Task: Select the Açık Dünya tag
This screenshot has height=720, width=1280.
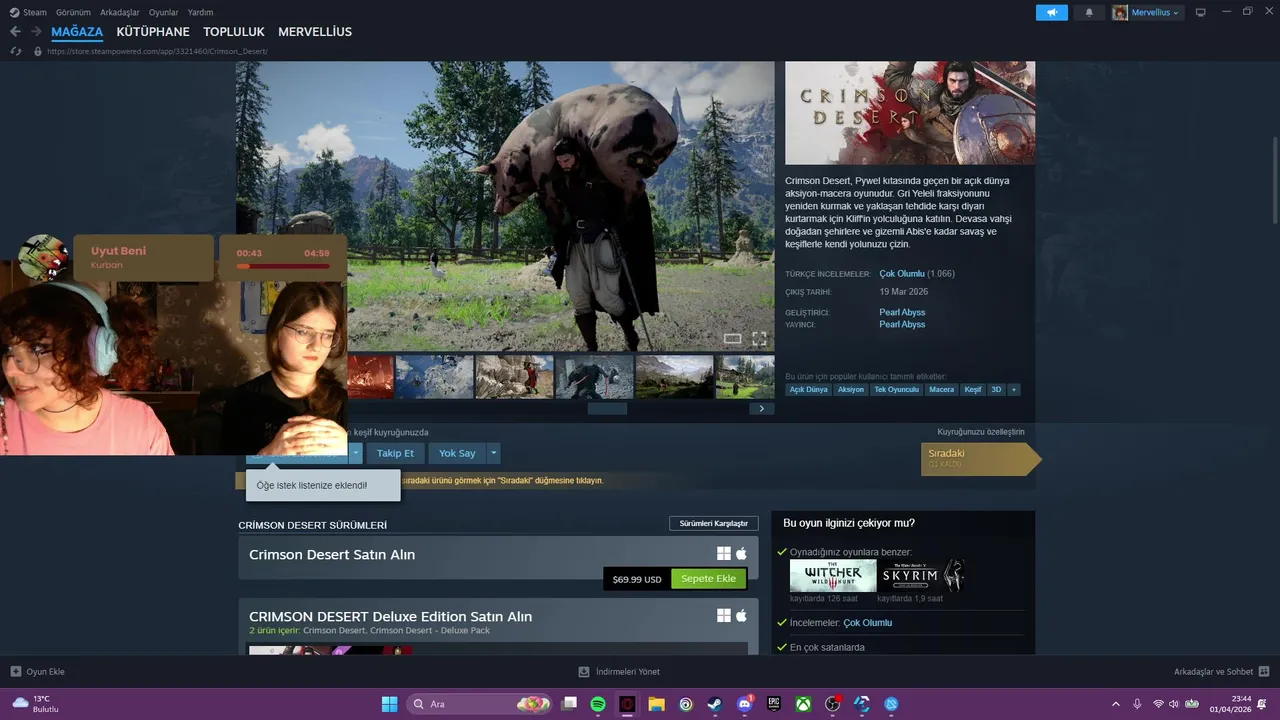Action: point(809,389)
